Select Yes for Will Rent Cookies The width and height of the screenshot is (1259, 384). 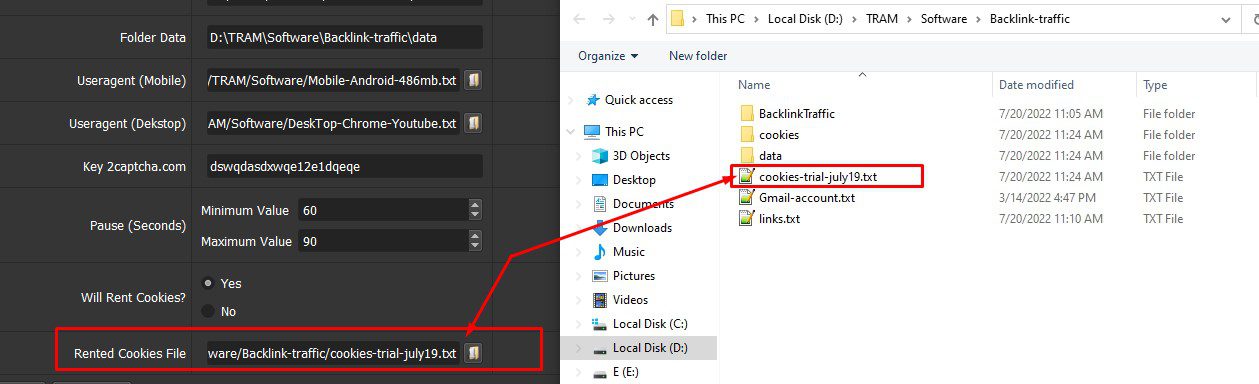click(x=208, y=283)
